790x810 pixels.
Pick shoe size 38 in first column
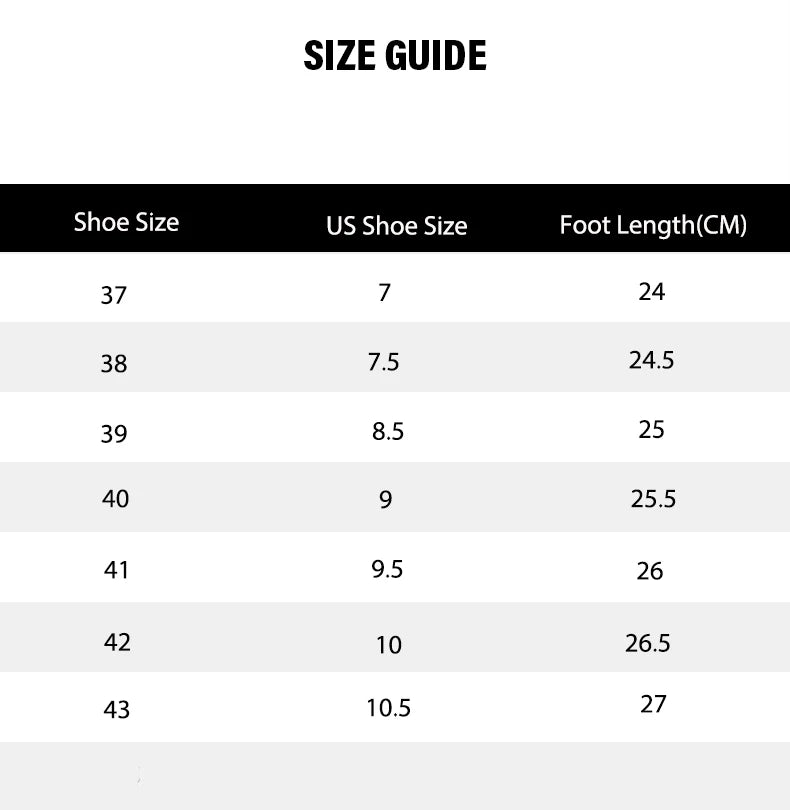tap(114, 364)
